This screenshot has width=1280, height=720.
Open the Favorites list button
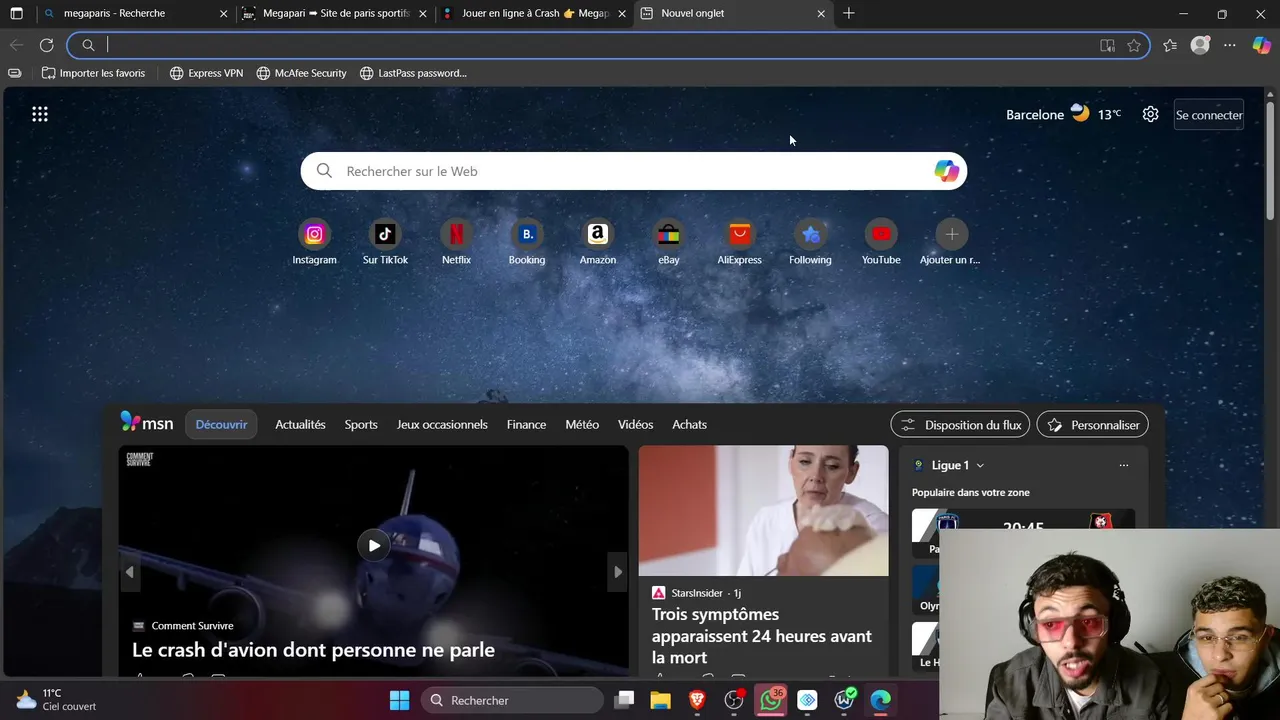pos(1170,45)
